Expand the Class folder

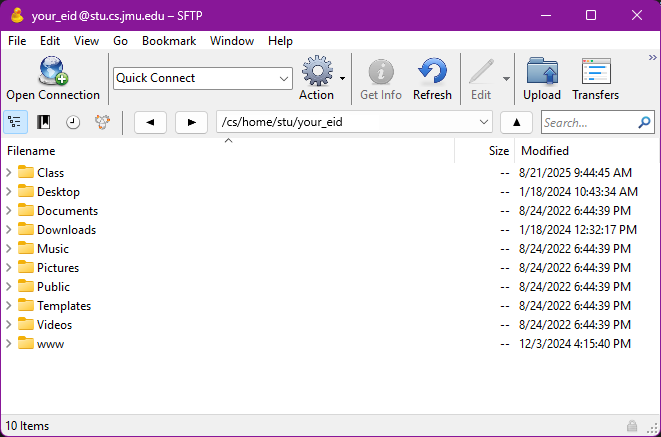pos(9,173)
